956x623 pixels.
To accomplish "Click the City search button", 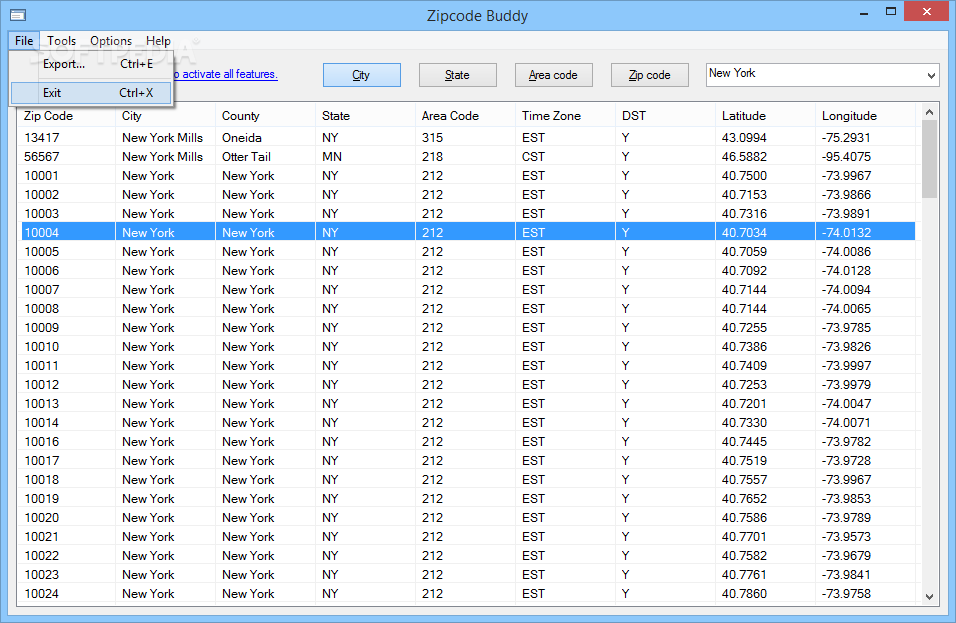I will [362, 75].
